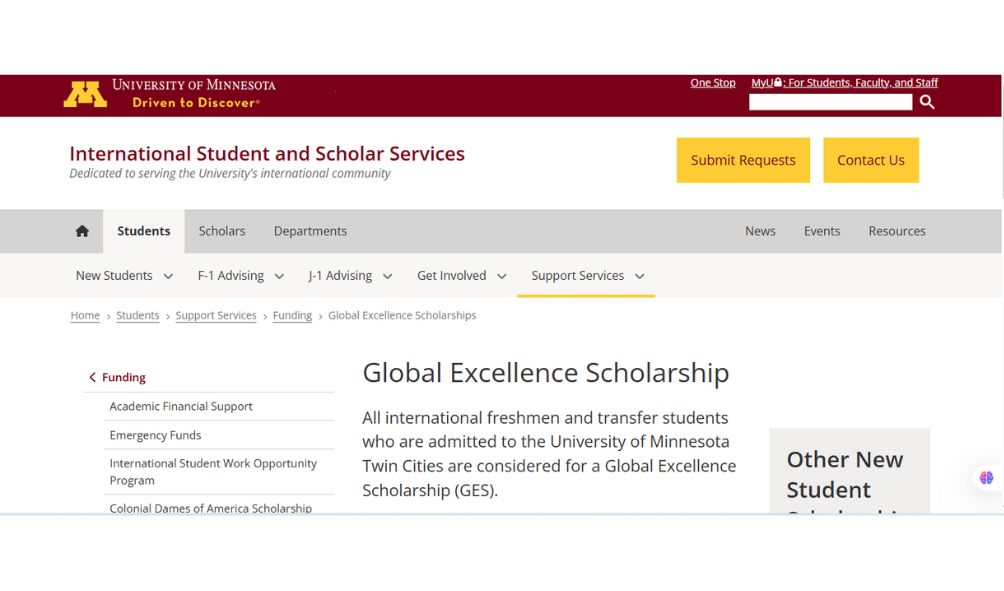
Task: Click the Contact Us button
Action: pos(871,160)
